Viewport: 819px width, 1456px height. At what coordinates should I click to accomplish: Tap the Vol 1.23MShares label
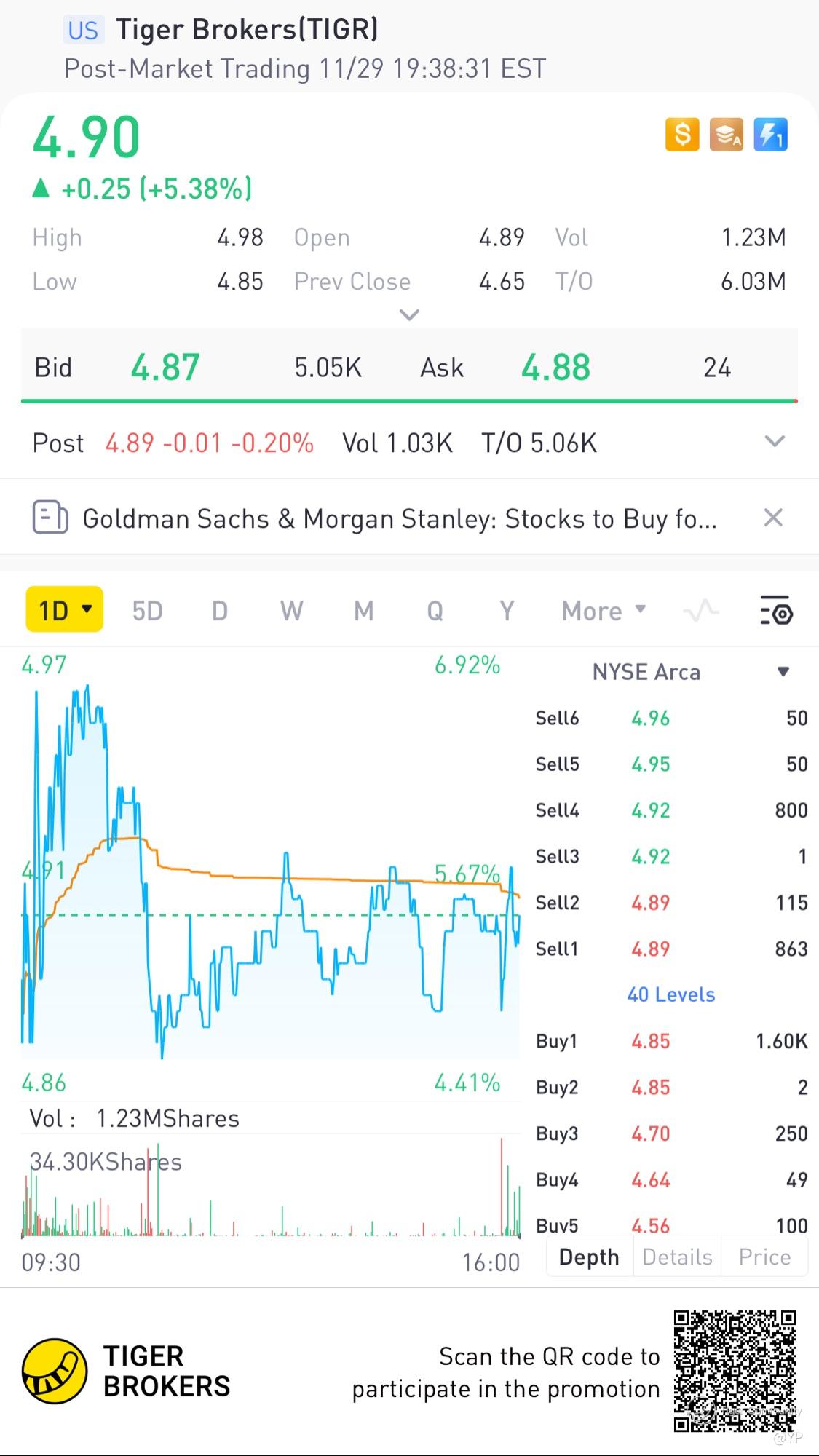[x=135, y=1118]
